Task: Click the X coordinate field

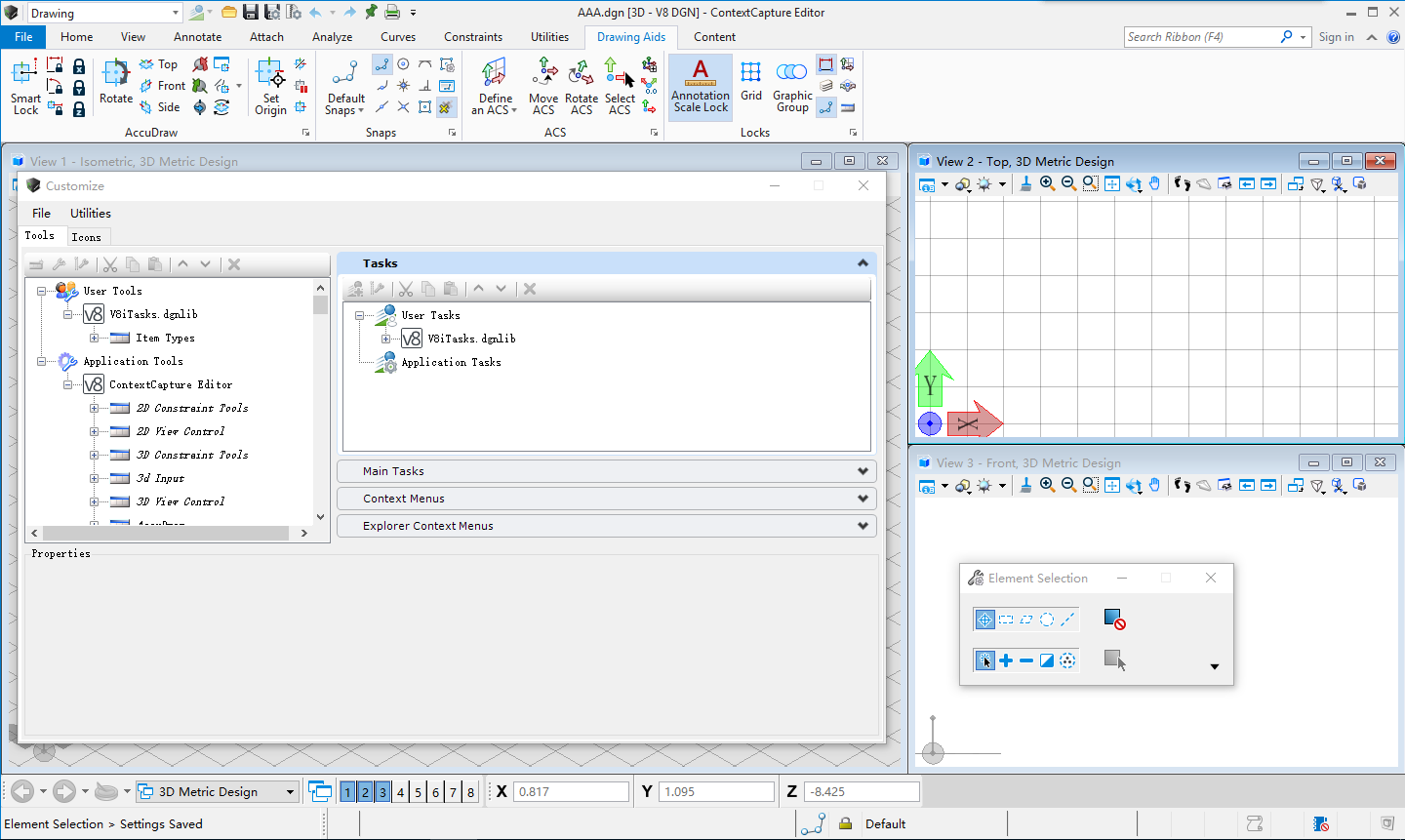Action: click(571, 792)
